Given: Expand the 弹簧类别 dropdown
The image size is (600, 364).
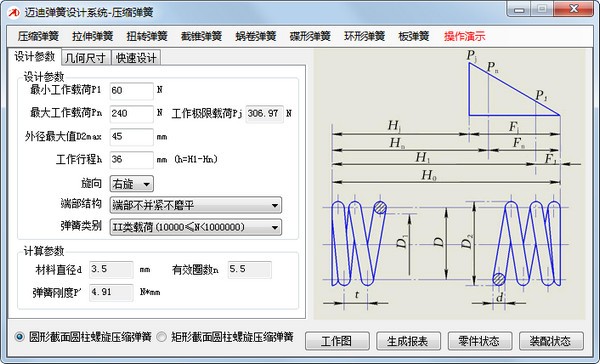Looking at the screenshot, I should (196, 227).
